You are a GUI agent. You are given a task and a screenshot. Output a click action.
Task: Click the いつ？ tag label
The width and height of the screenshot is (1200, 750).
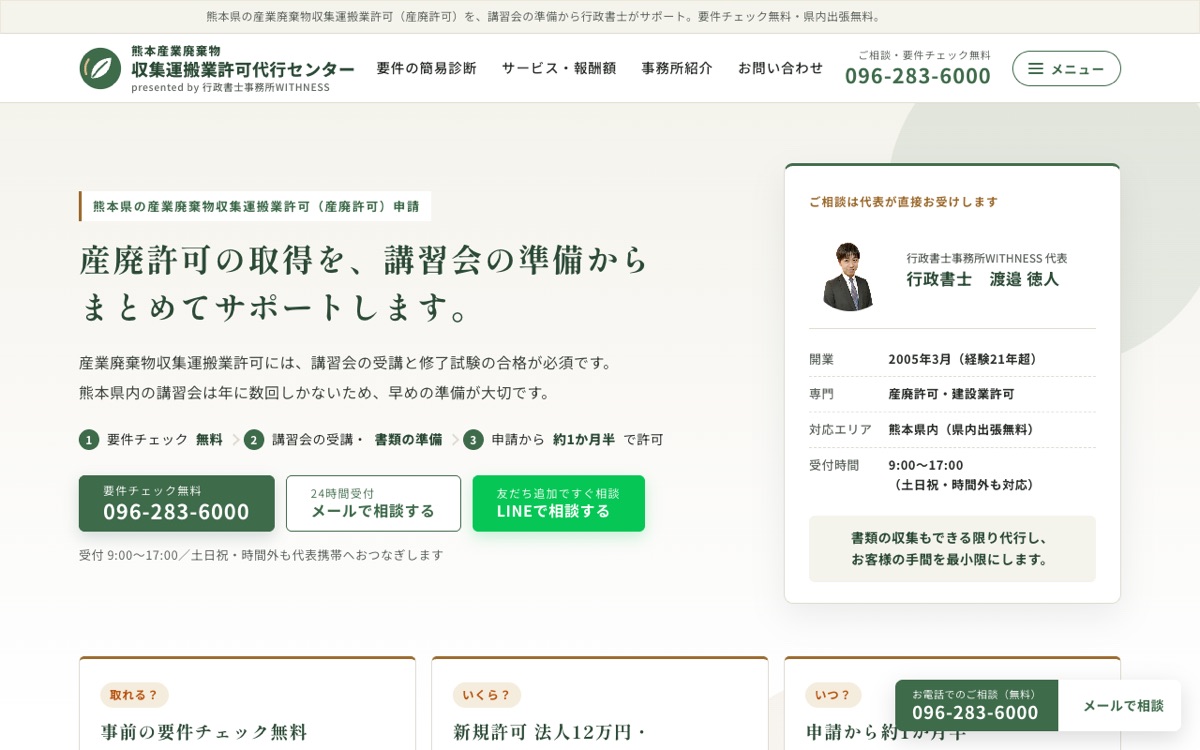[833, 695]
